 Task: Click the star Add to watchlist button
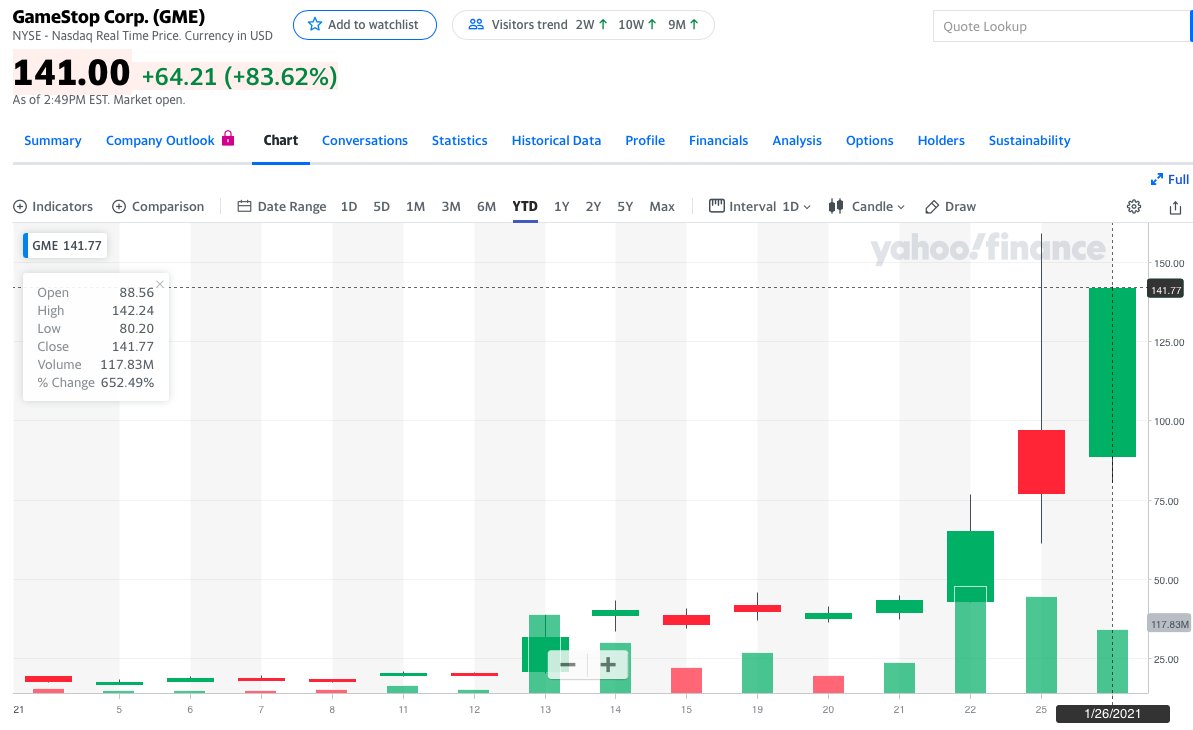pos(364,25)
